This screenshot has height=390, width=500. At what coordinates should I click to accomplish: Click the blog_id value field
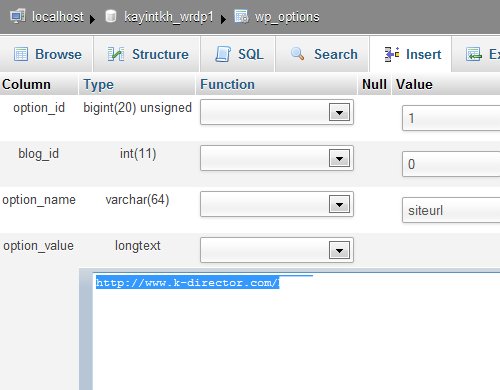(451, 164)
